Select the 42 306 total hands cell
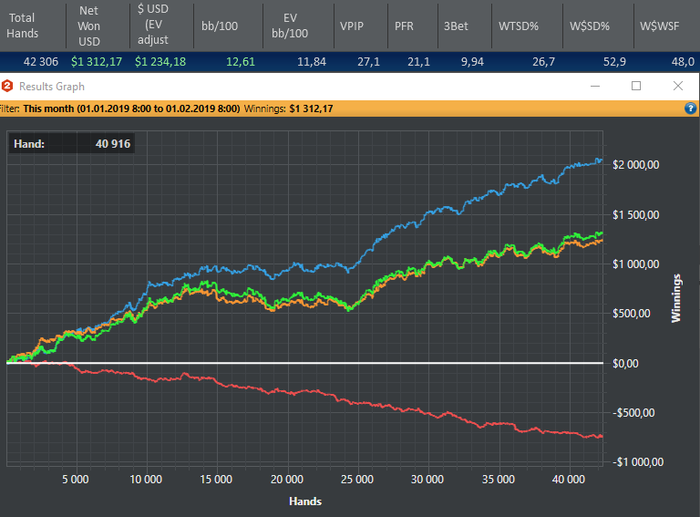Image resolution: width=700 pixels, height=517 pixels. (x=41, y=62)
